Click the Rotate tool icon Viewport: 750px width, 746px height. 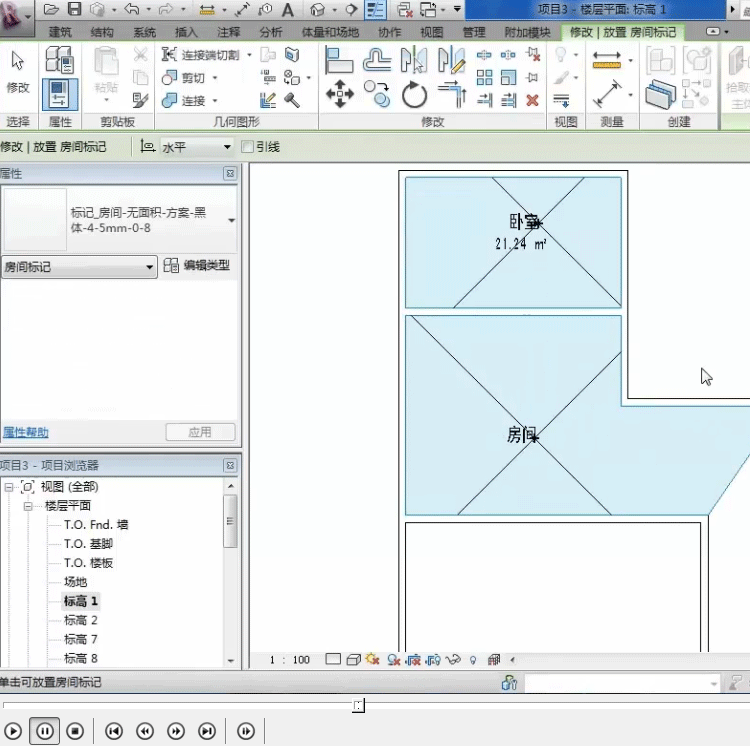[414, 96]
